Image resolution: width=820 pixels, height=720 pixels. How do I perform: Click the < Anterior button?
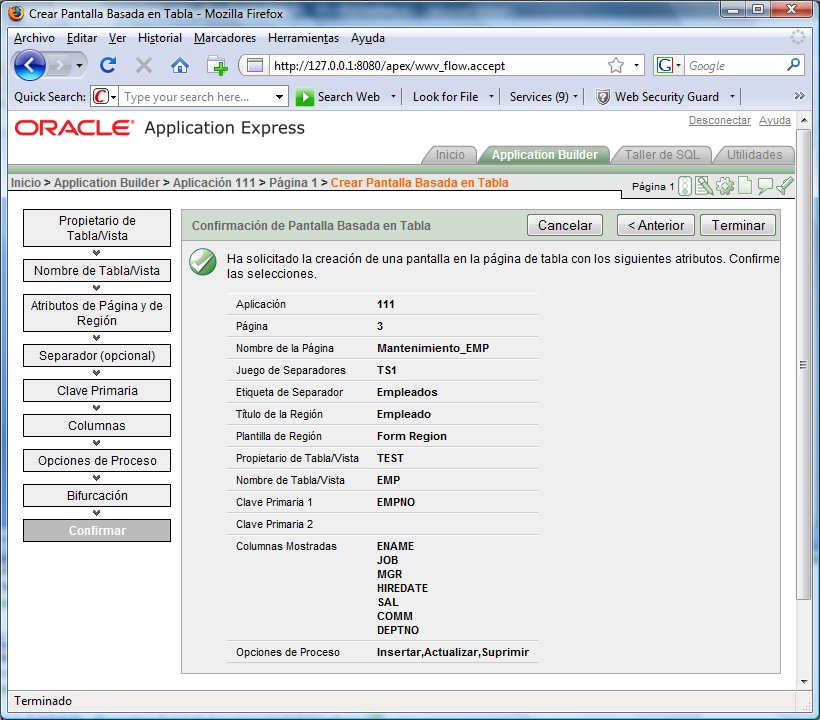click(x=656, y=225)
